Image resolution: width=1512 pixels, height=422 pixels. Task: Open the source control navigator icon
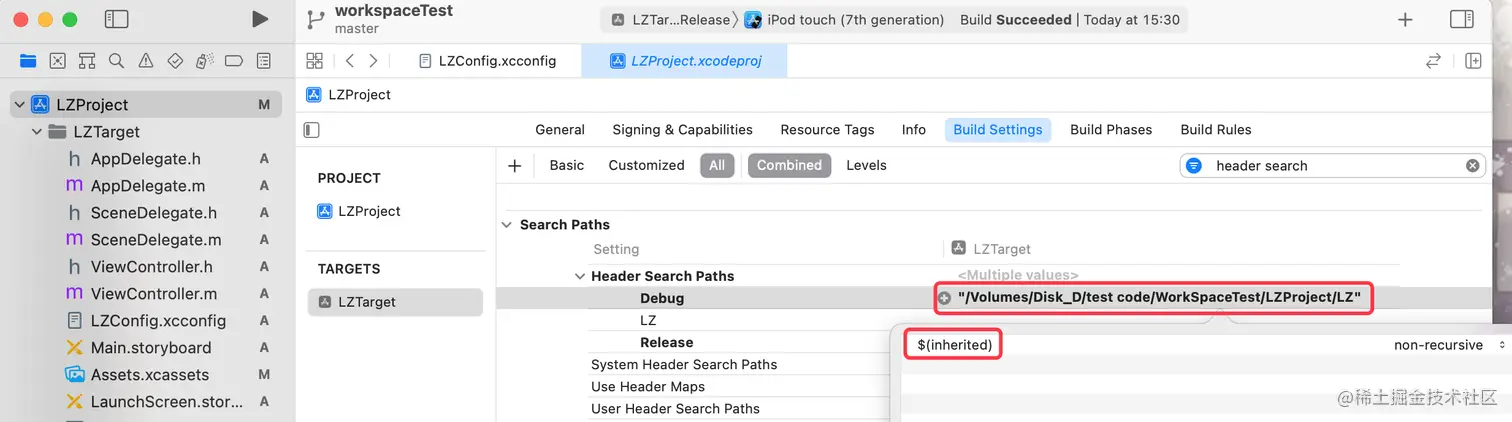[57, 61]
